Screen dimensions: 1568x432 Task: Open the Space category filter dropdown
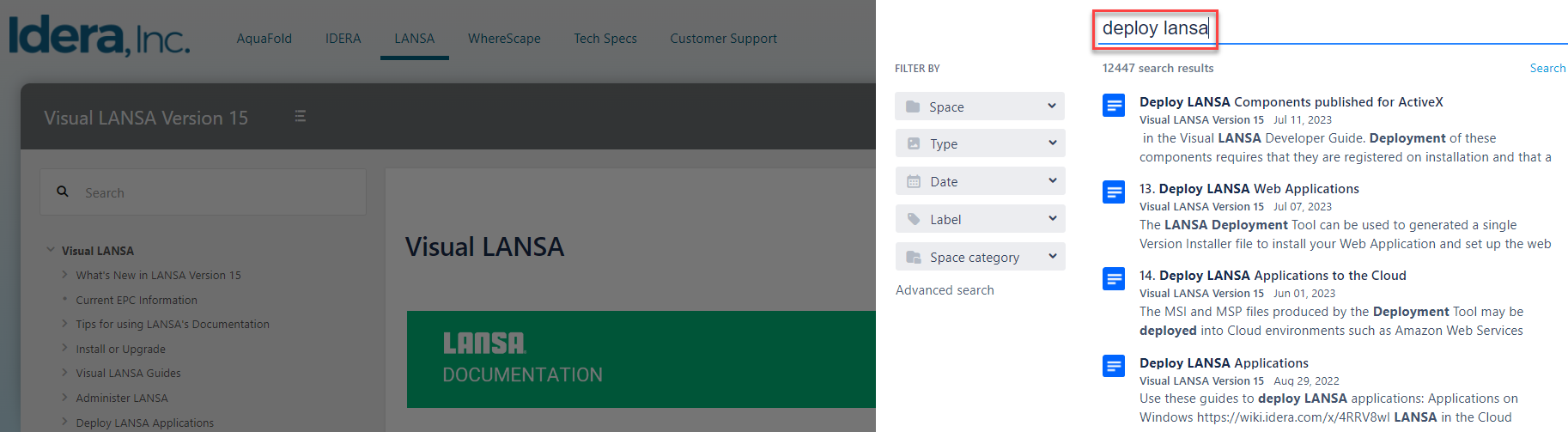click(x=980, y=257)
